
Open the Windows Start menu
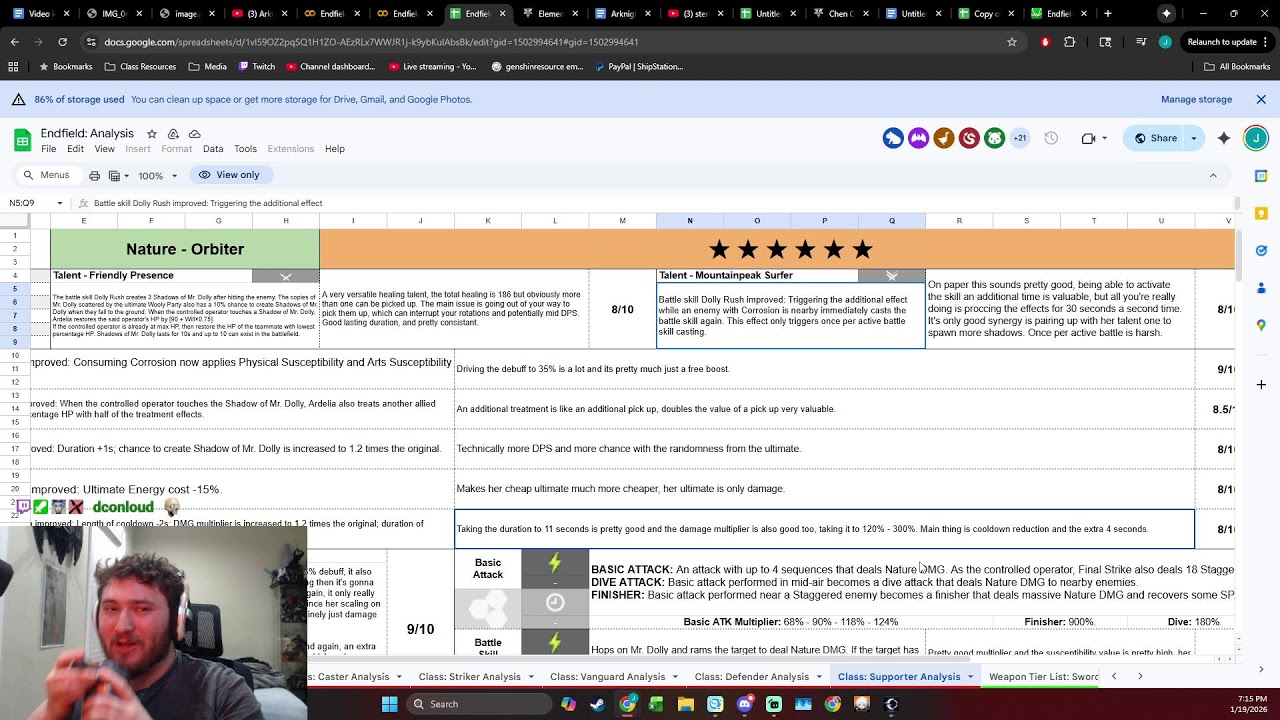click(x=390, y=704)
